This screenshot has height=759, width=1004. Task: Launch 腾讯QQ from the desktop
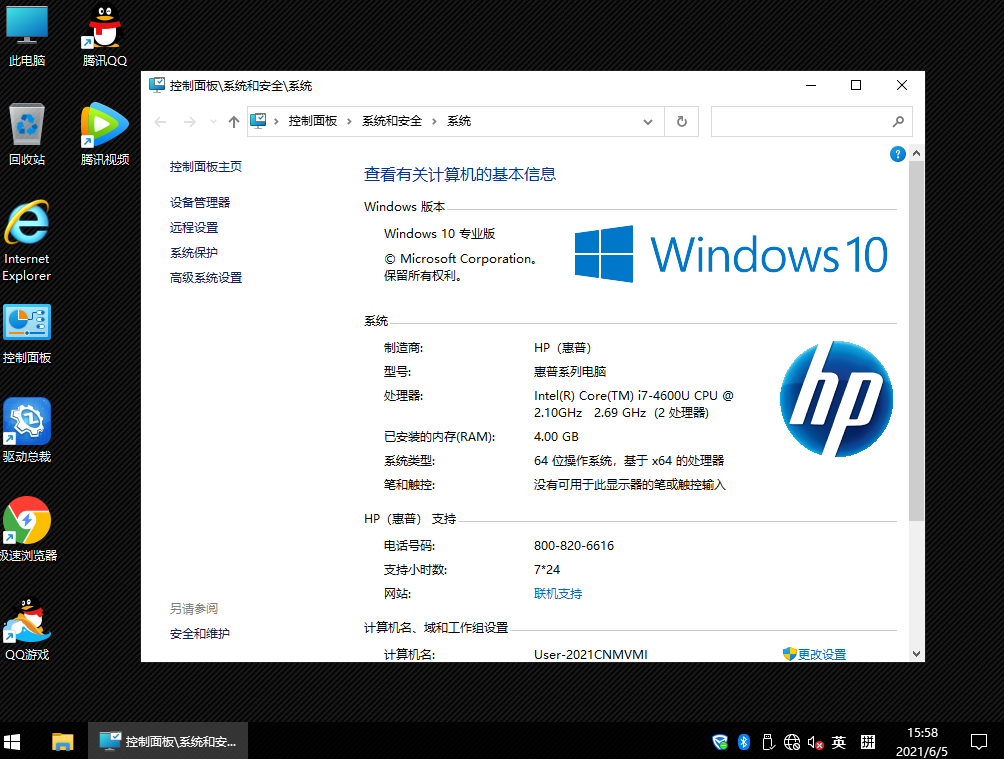coord(104,35)
